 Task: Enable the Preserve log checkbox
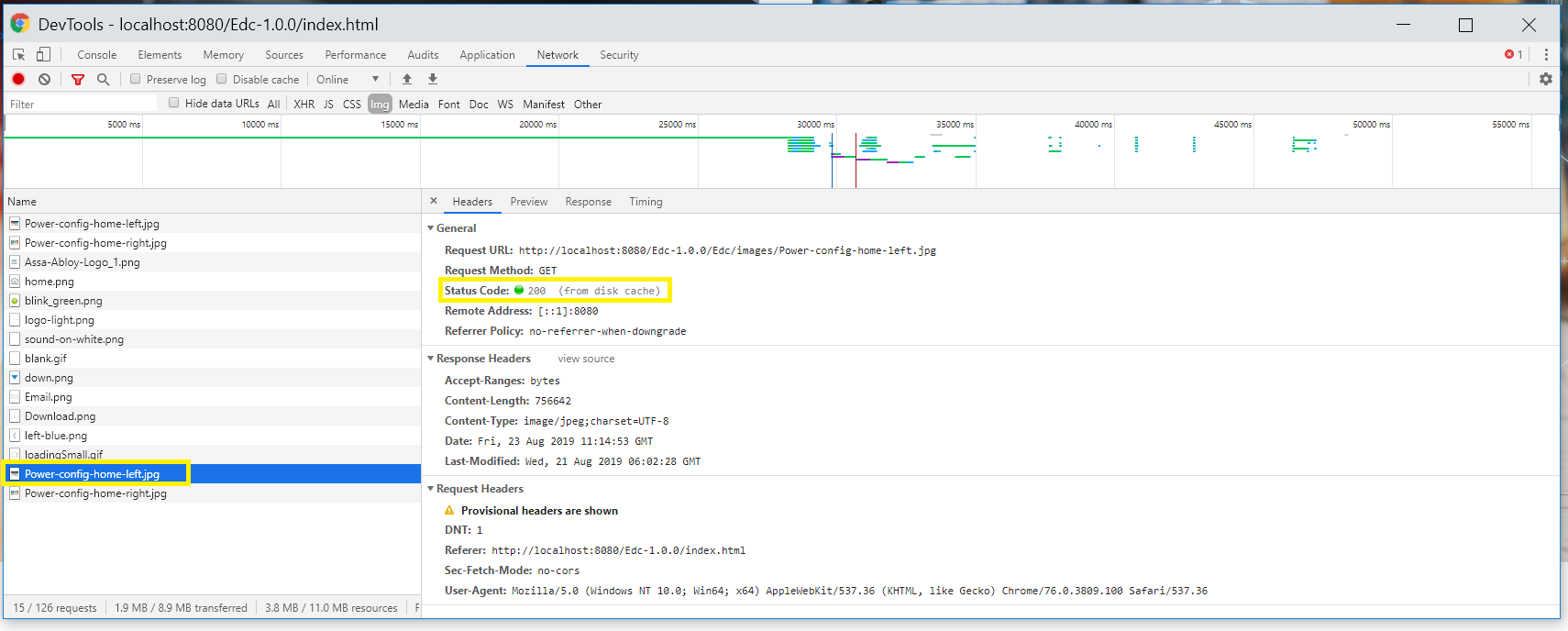(136, 80)
